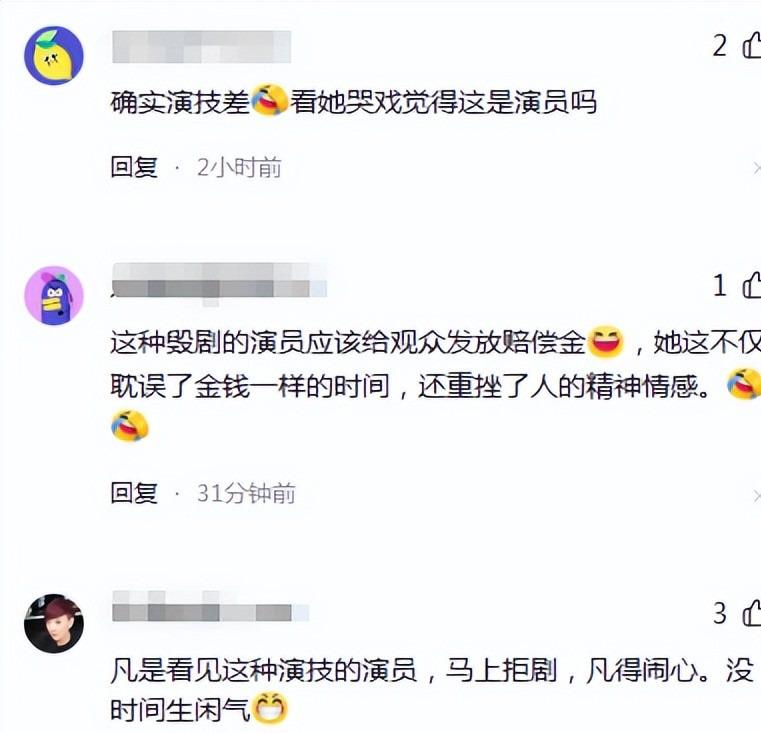Open the blurred username of the third commenter
Image resolution: width=761 pixels, height=733 pixels.
pyautogui.click(x=211, y=606)
